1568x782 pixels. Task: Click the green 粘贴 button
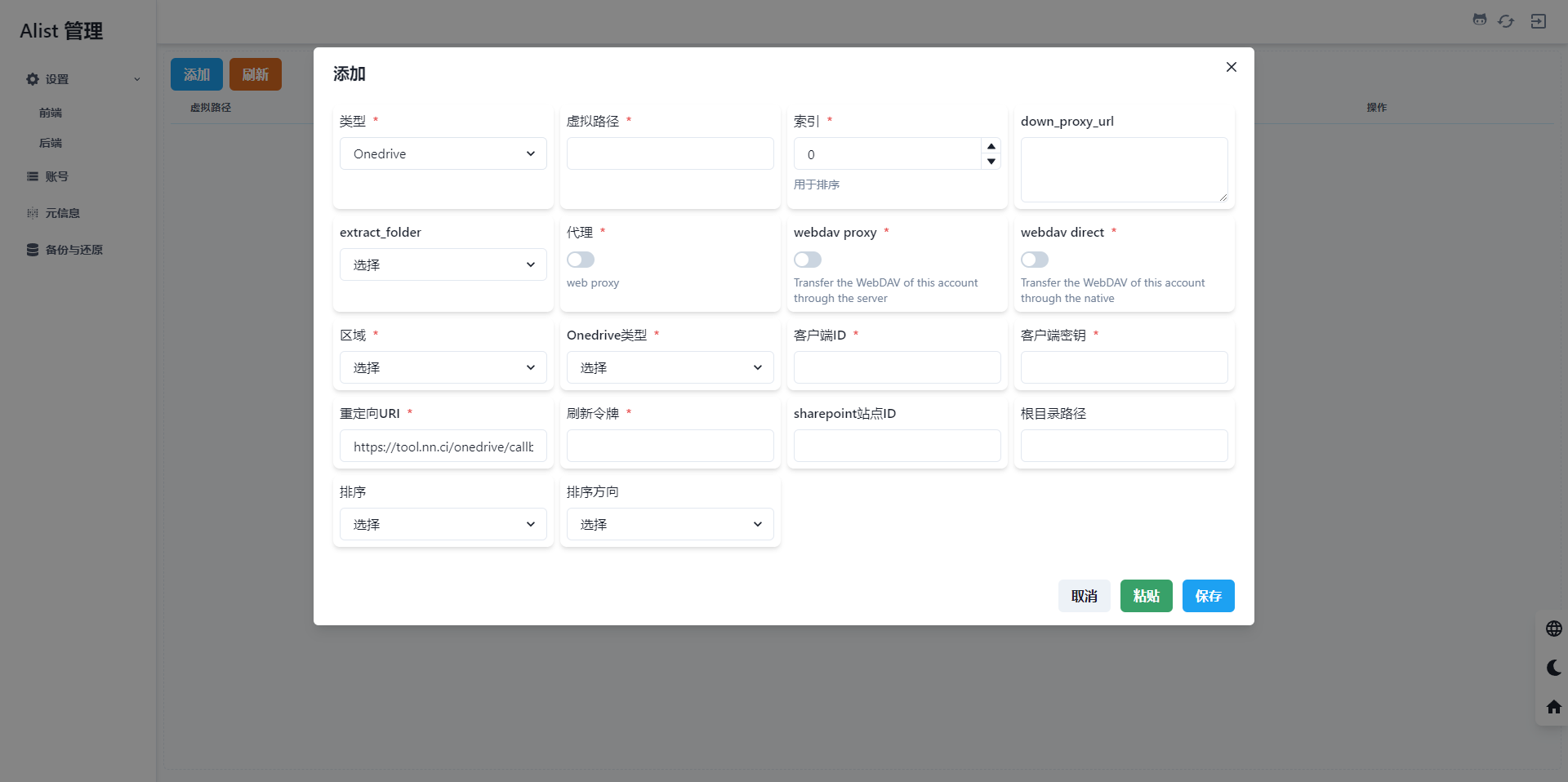click(x=1146, y=596)
